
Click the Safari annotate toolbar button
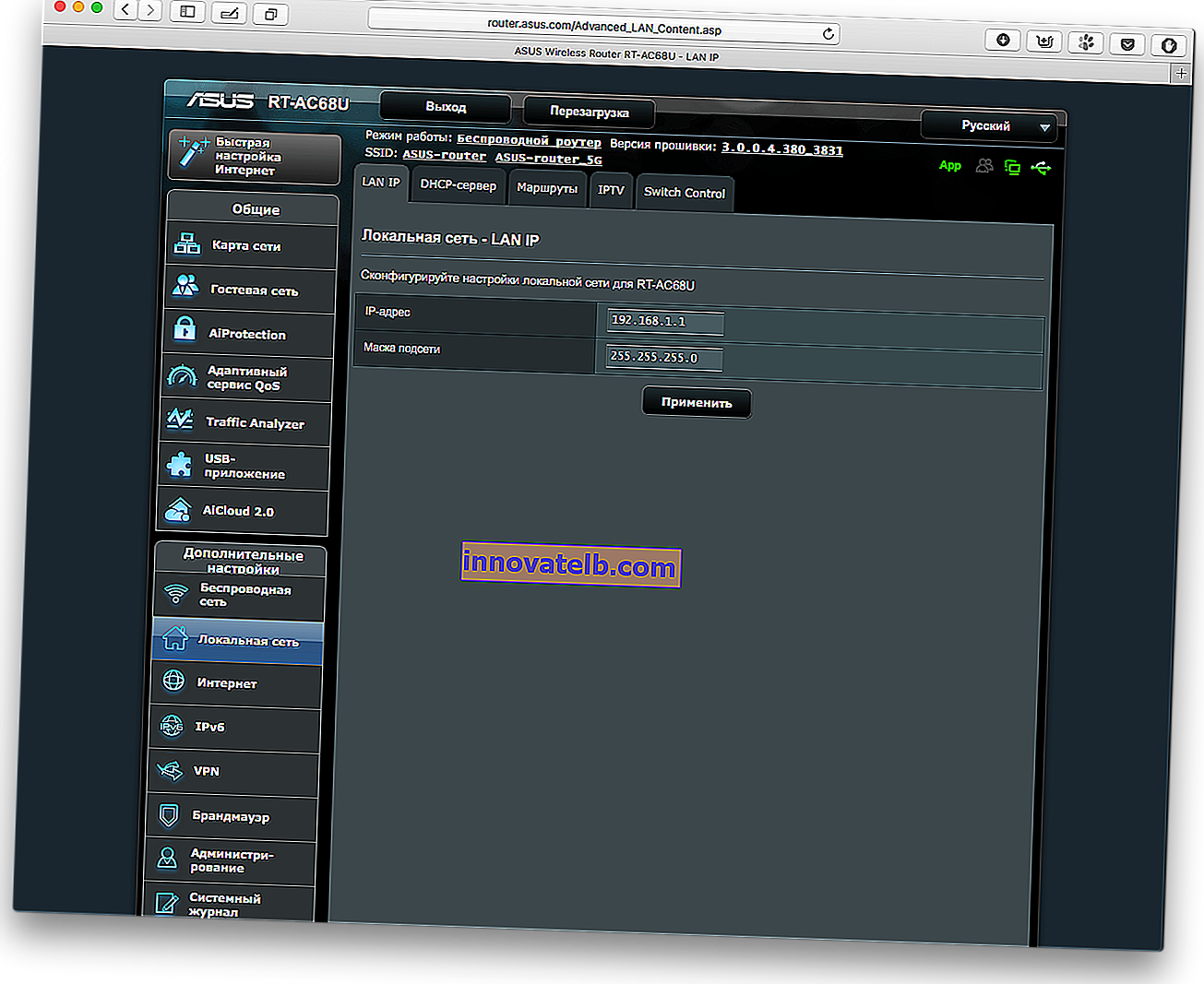229,13
